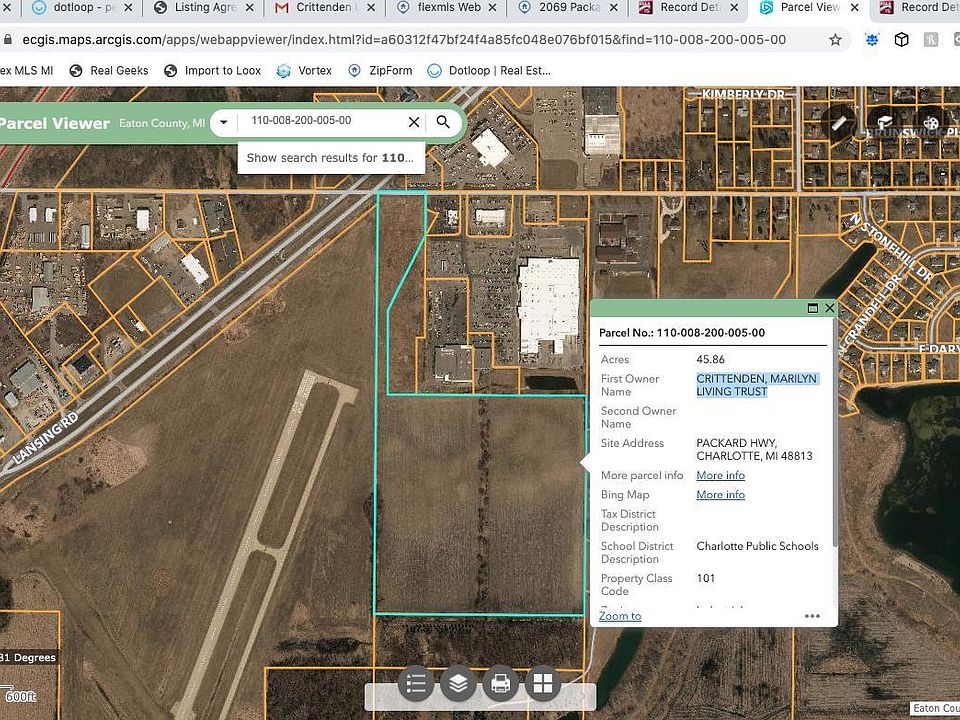Click popup title Parcel No. 110-008-200-005-00
This screenshot has width=960, height=720.
tap(682, 333)
